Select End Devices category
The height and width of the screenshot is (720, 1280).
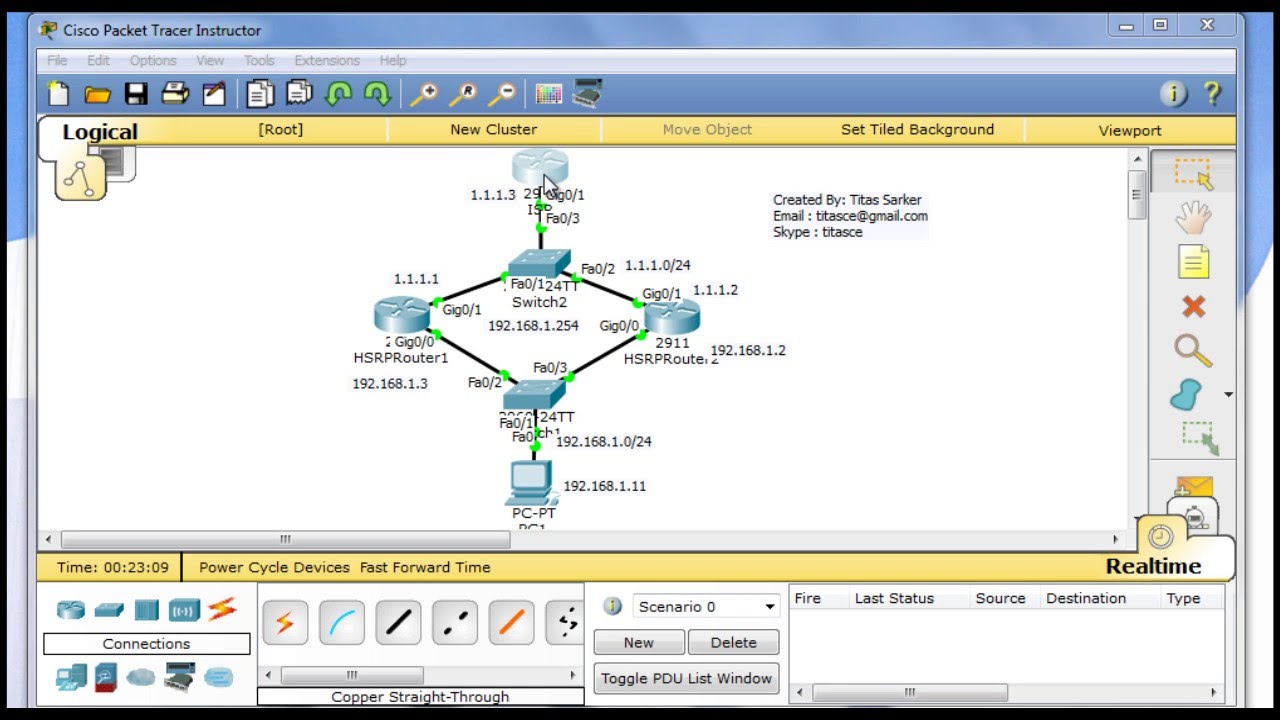pos(71,677)
